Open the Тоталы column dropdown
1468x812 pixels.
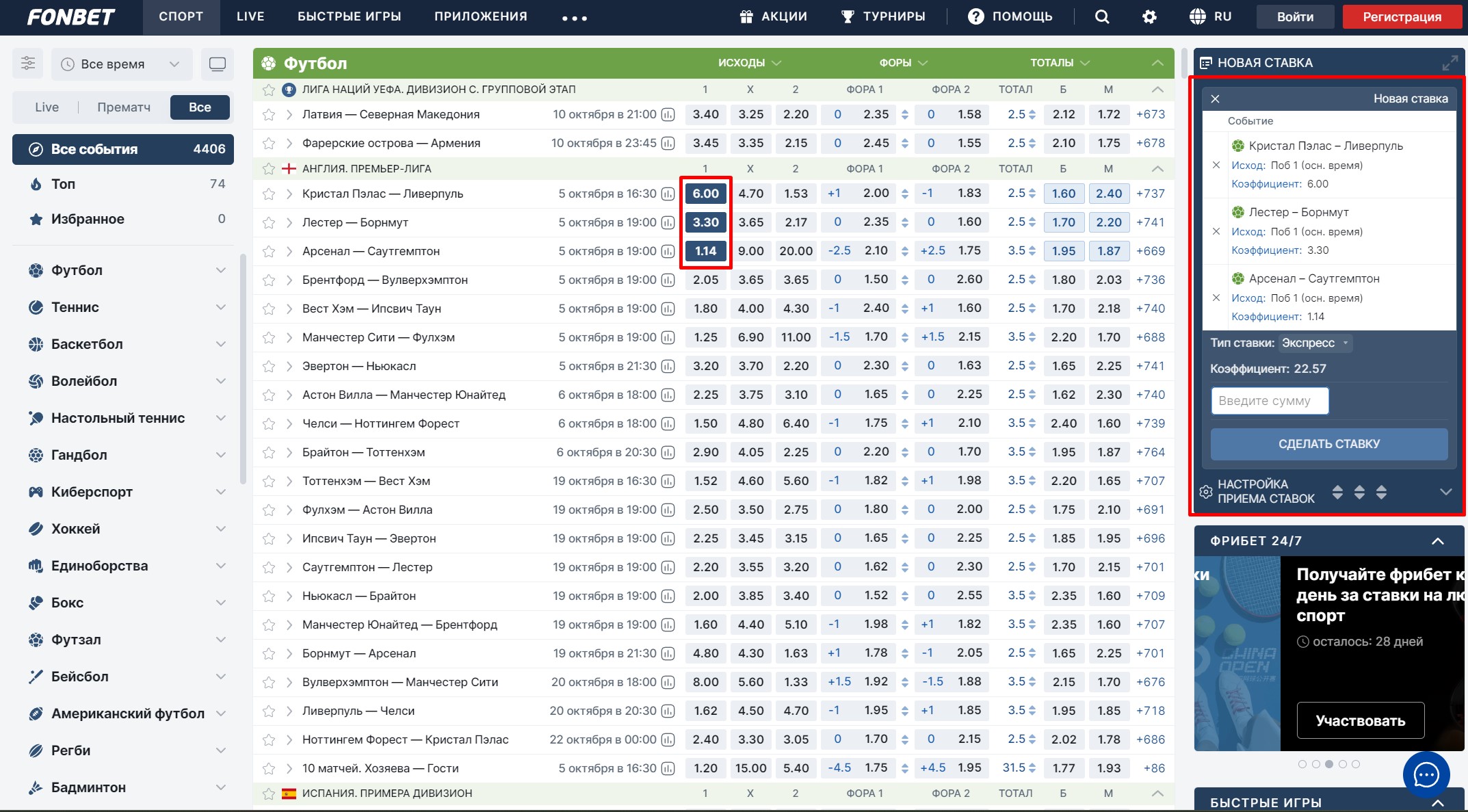coord(1060,63)
